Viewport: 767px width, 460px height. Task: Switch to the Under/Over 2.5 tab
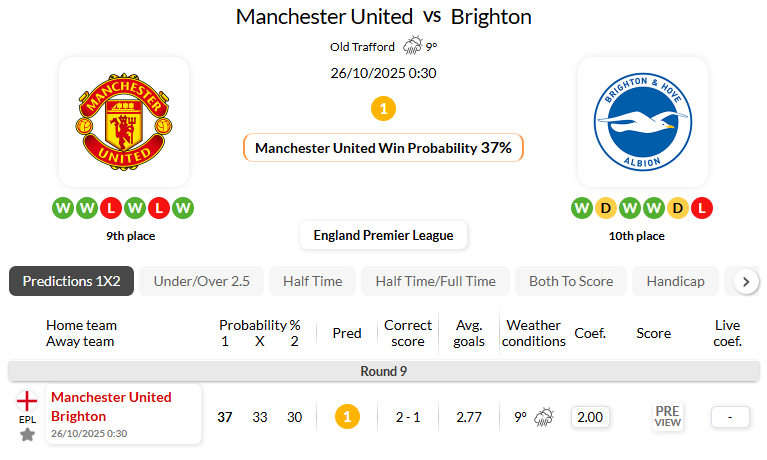click(x=201, y=281)
